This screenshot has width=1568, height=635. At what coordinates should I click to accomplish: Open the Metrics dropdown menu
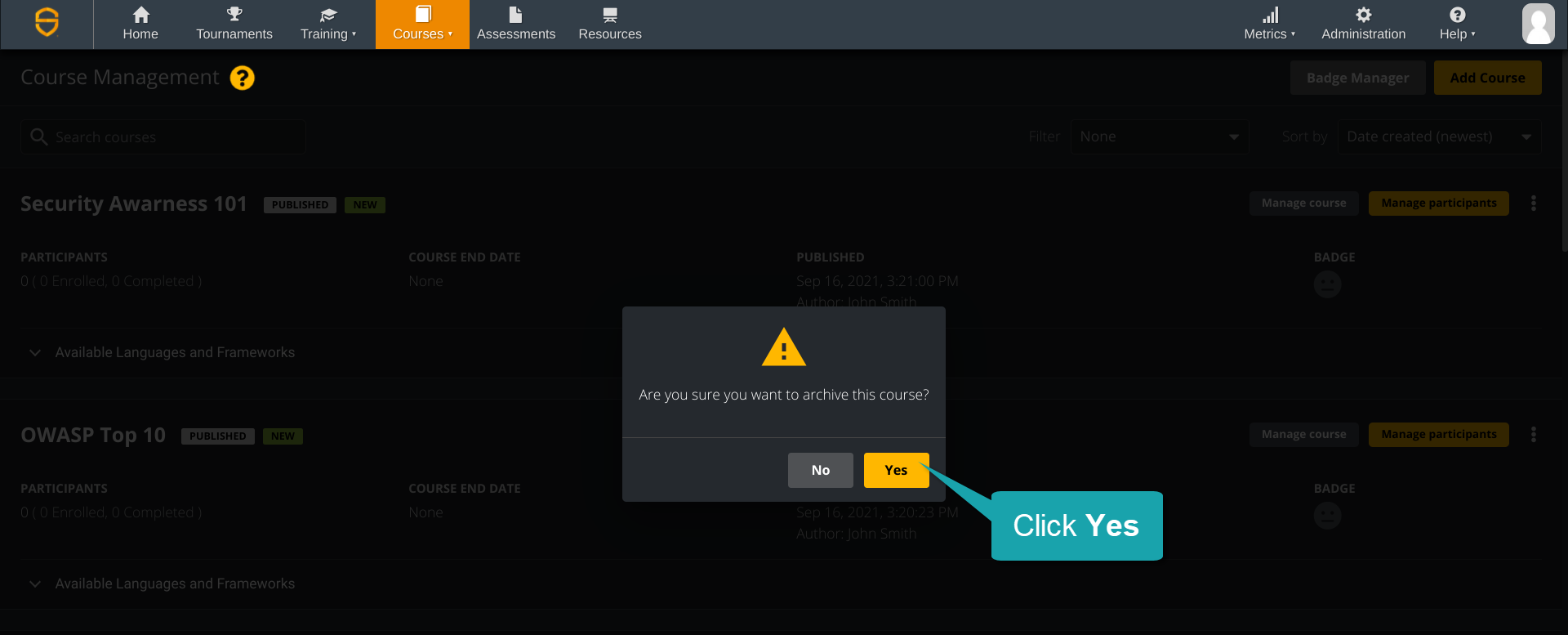pyautogui.click(x=1270, y=25)
